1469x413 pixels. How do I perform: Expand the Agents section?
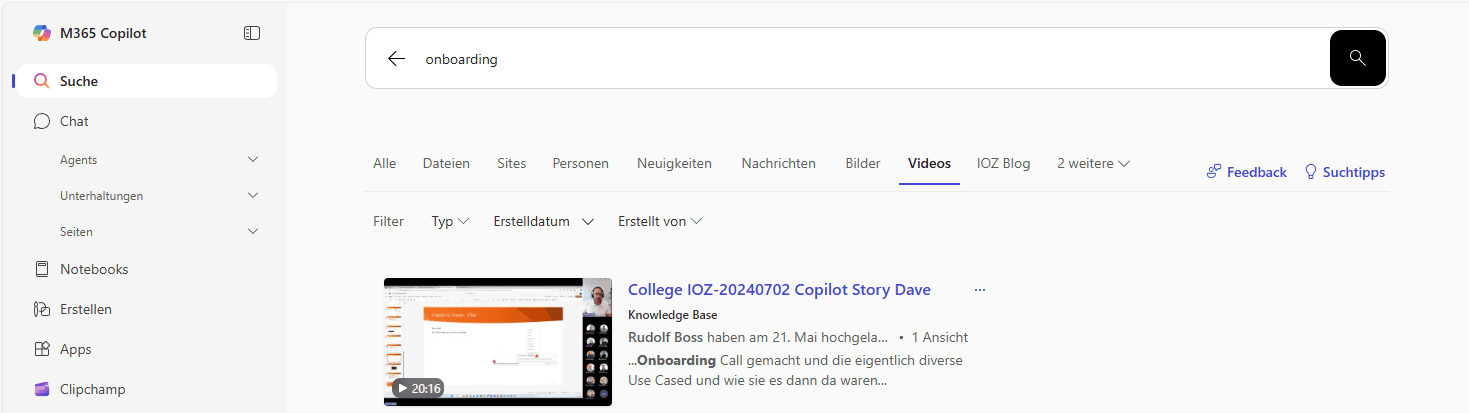click(x=253, y=160)
